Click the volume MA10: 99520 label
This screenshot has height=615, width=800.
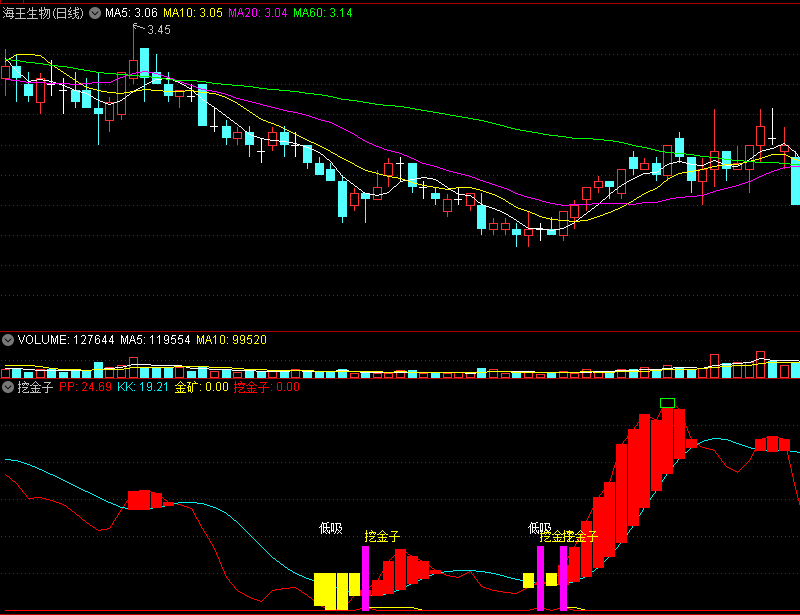point(231,340)
